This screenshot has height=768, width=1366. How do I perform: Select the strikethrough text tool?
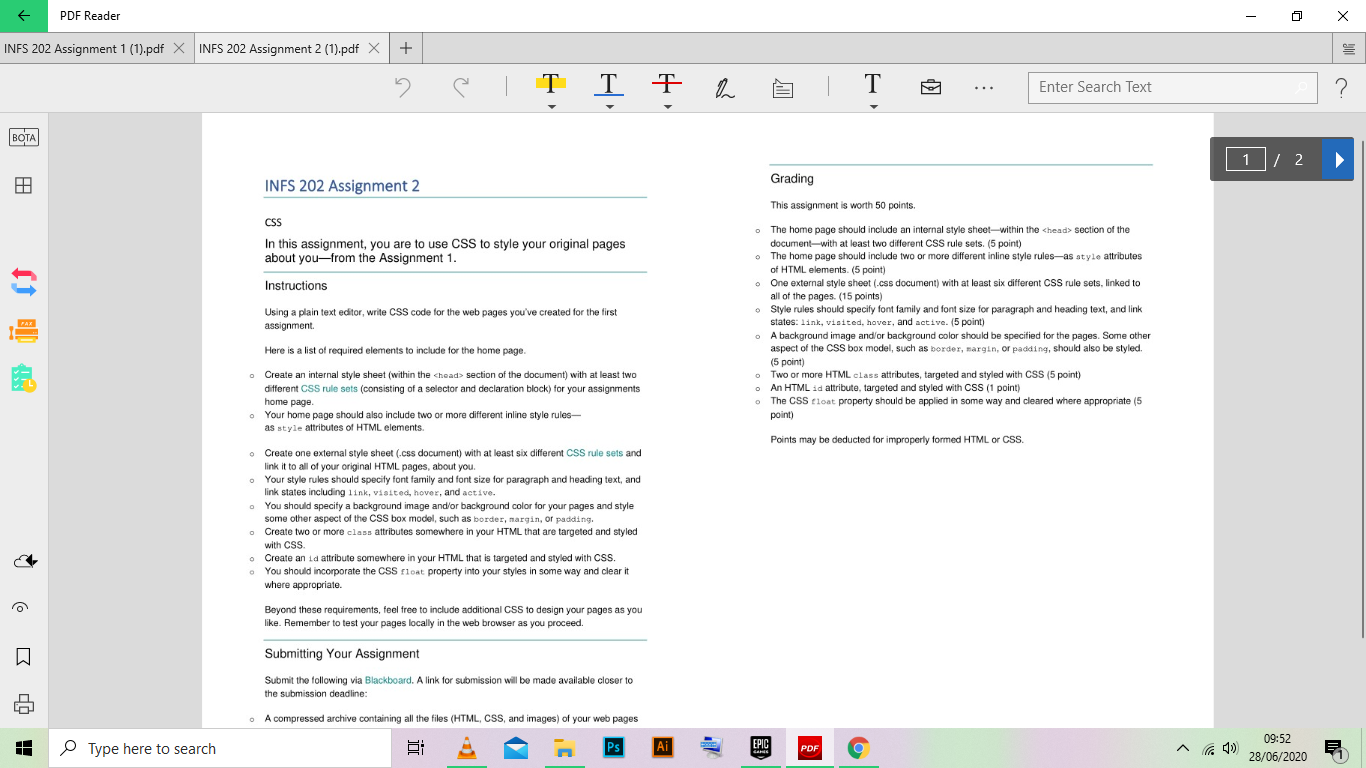point(667,84)
